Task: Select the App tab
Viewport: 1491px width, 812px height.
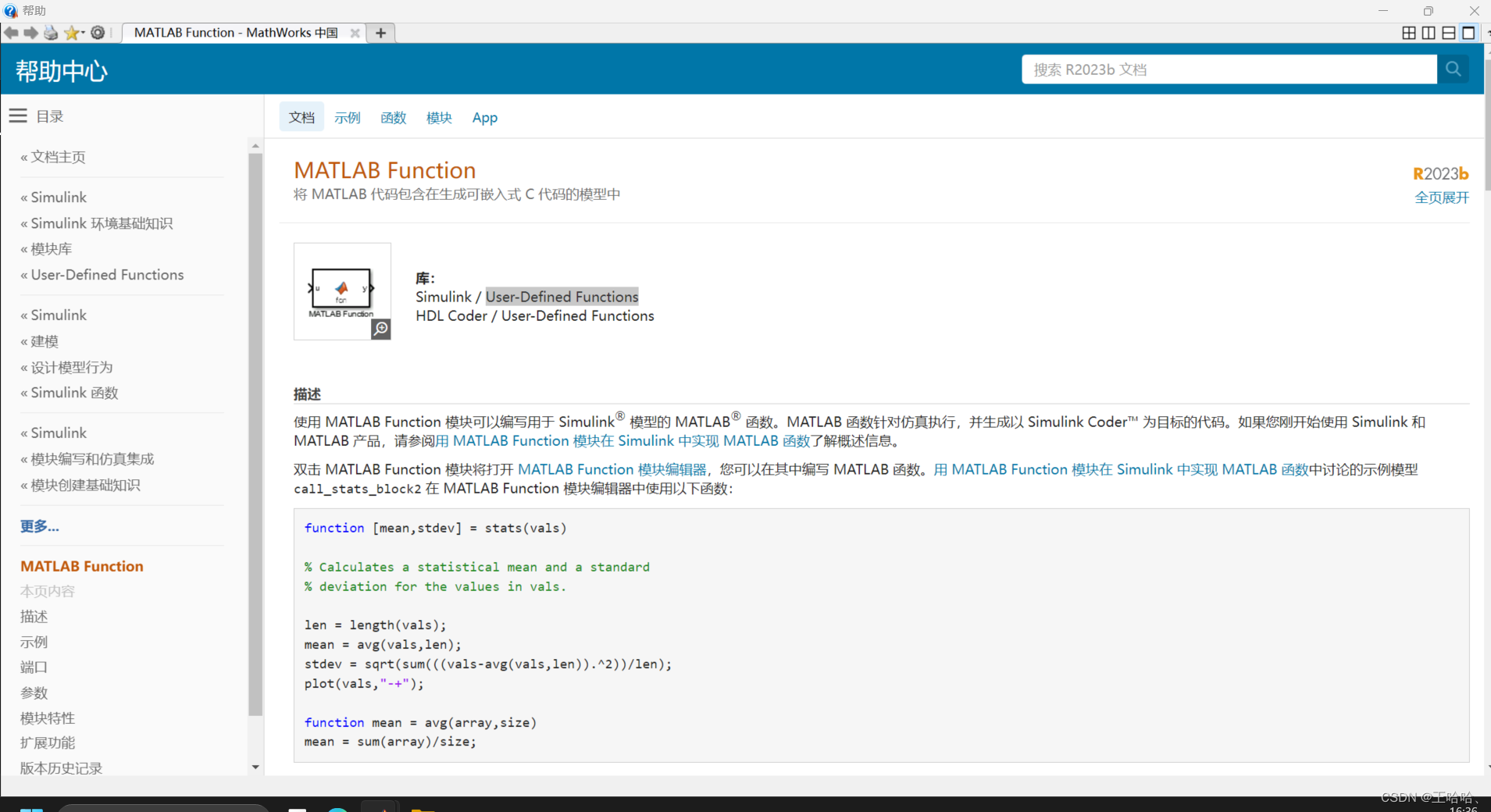Action: click(x=485, y=117)
